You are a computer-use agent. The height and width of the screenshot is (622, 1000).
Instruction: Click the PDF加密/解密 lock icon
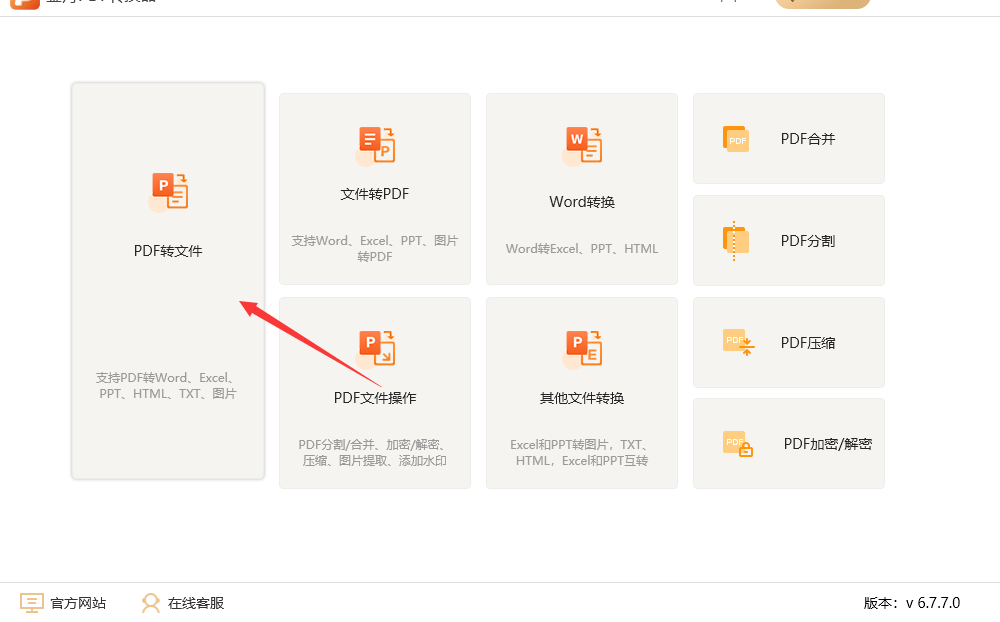tap(738, 444)
